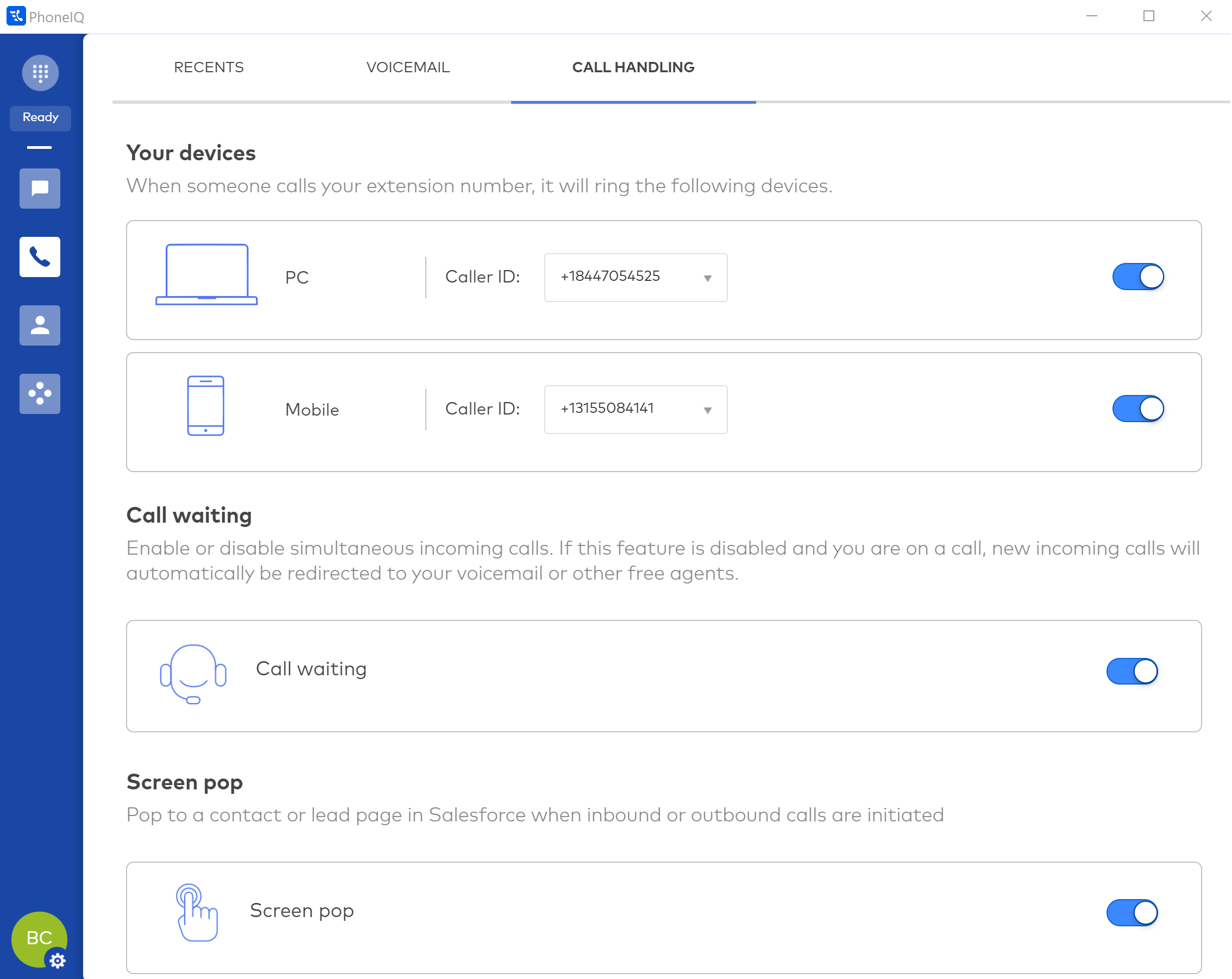Turn off the Mobile device toggle
Screen dimensions: 1232x979
pos(1137,409)
